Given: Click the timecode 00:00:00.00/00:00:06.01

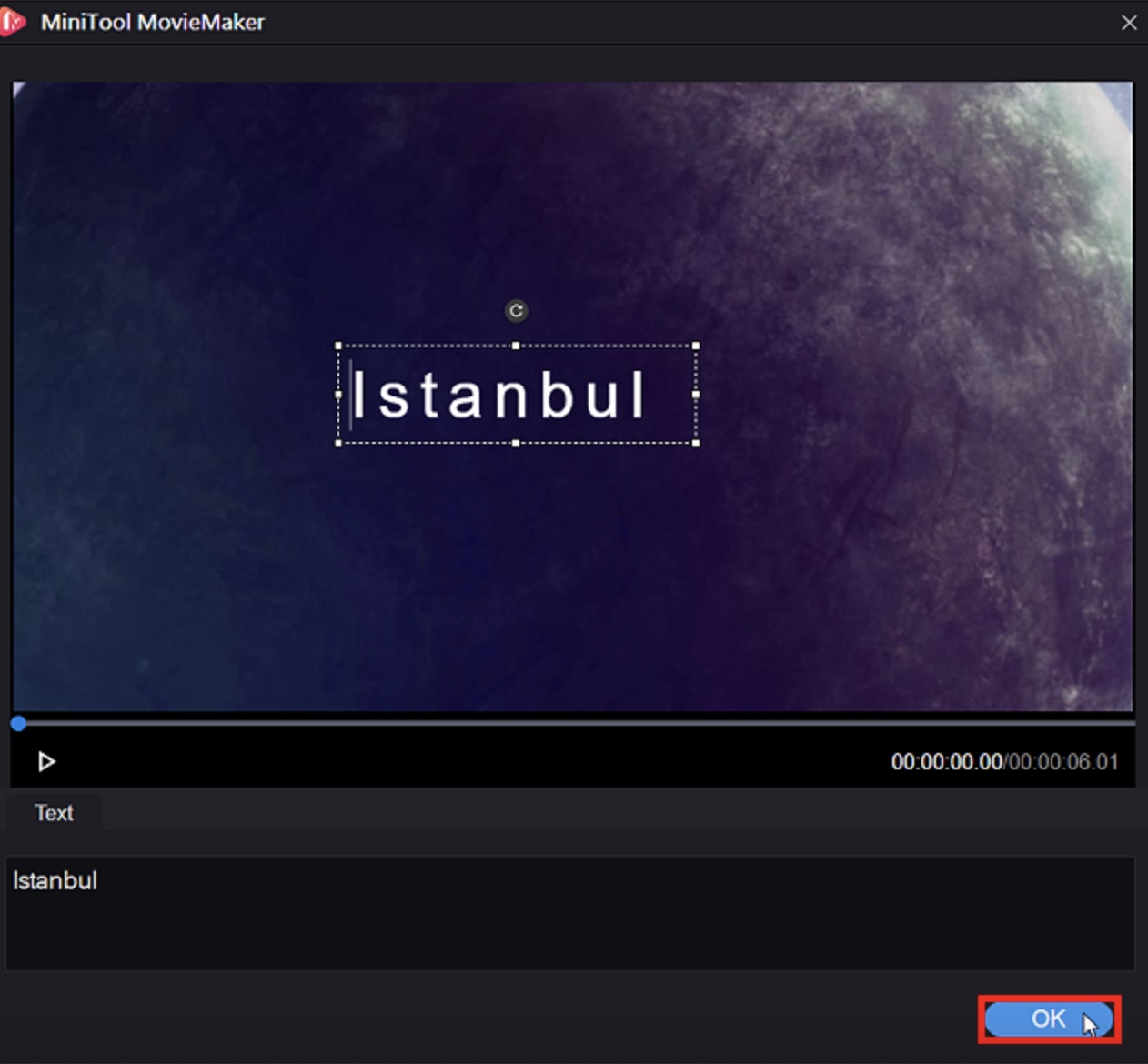Looking at the screenshot, I should (1004, 762).
